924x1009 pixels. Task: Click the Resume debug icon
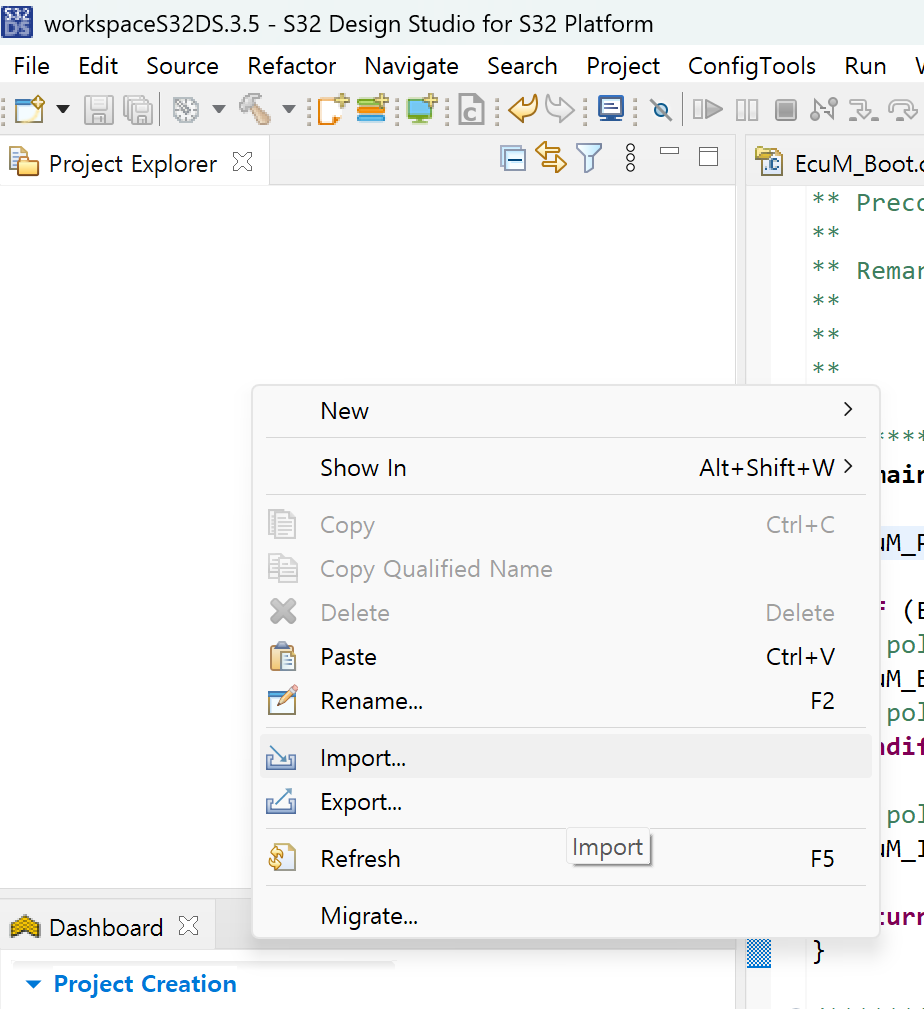coord(707,109)
